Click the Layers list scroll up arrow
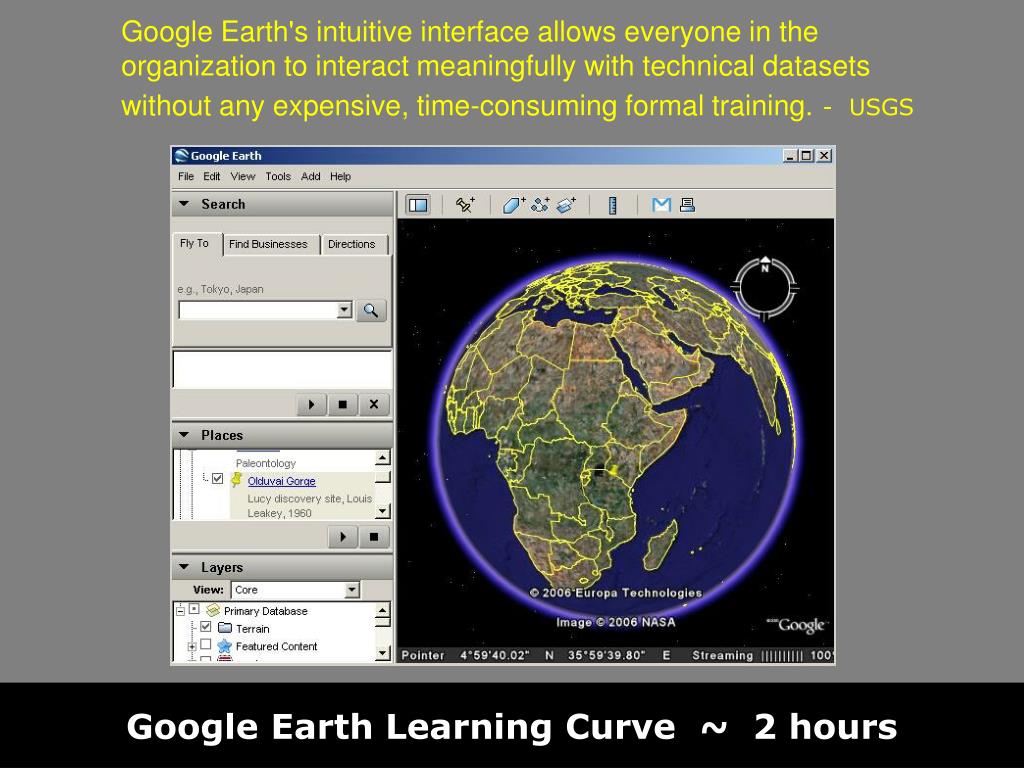The image size is (1024, 768). 383,610
